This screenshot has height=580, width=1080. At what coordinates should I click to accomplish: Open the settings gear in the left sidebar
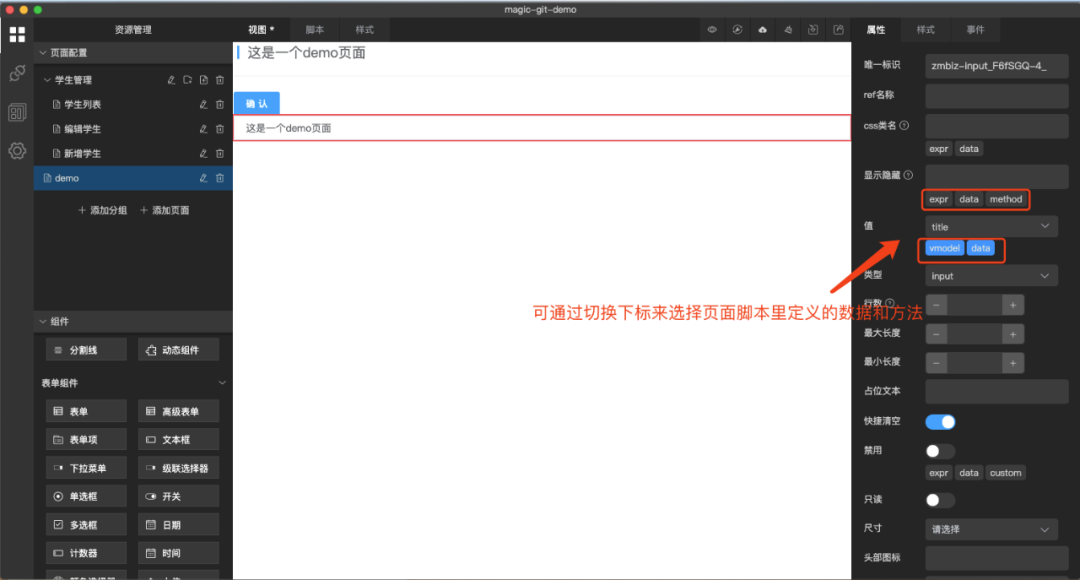pos(16,150)
